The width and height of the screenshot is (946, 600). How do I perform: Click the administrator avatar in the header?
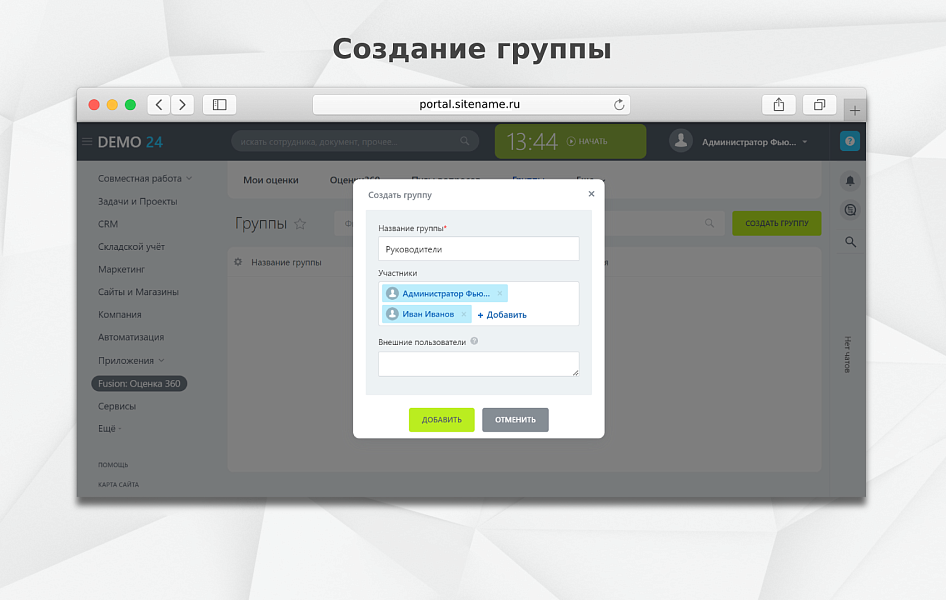pos(681,140)
